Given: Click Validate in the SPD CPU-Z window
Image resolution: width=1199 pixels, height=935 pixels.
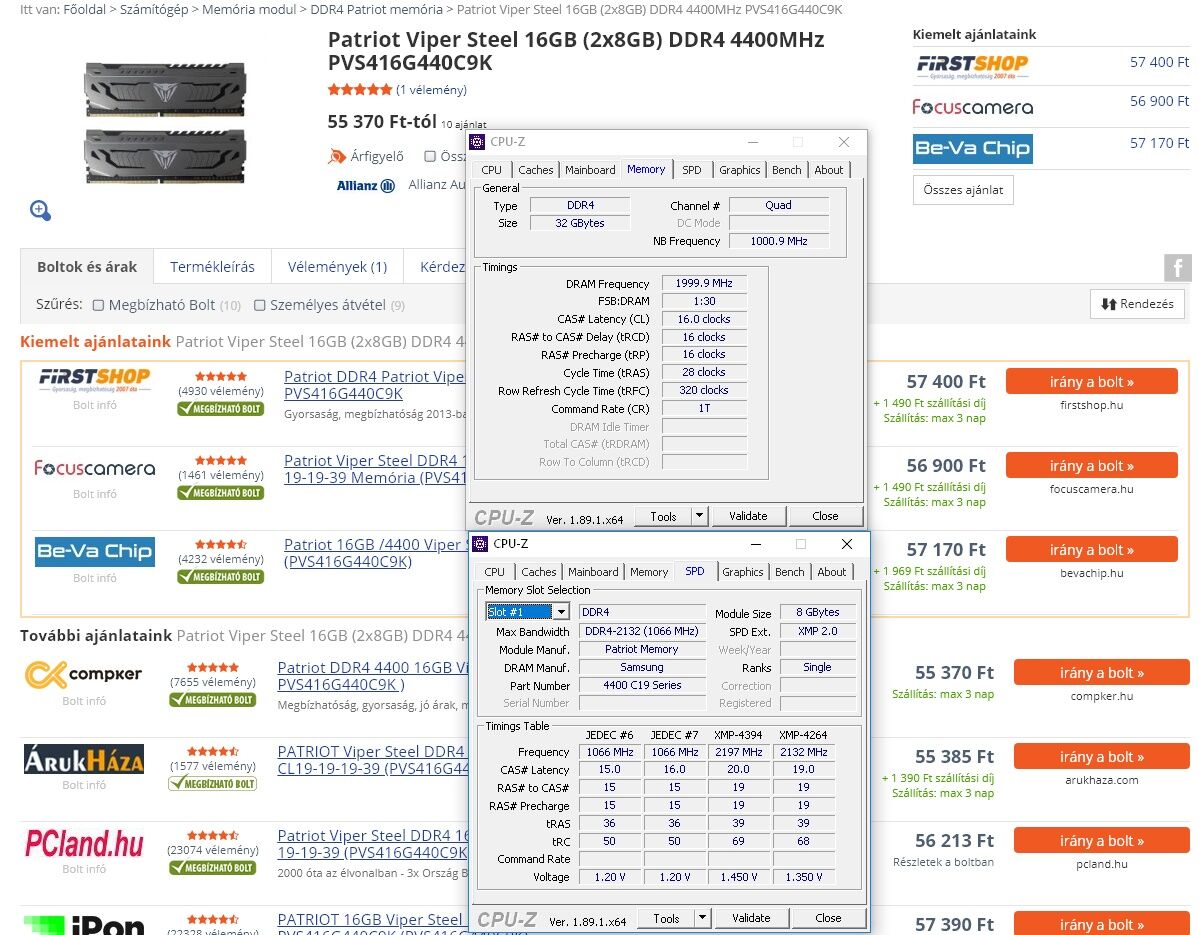Looking at the screenshot, I should pyautogui.click(x=751, y=917).
